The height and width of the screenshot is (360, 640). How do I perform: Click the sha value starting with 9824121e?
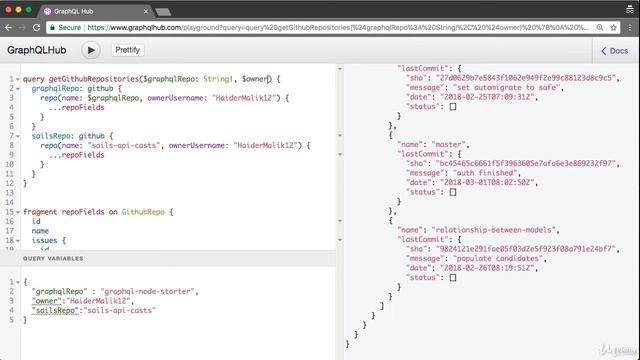pos(527,249)
